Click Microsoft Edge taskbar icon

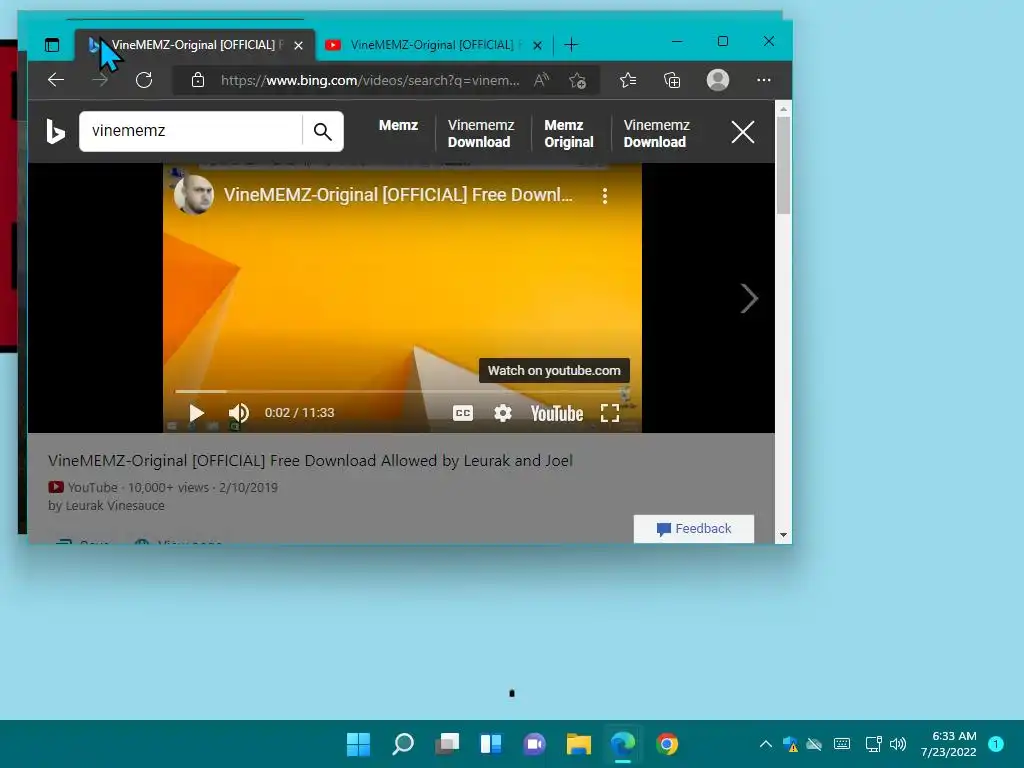coord(623,744)
